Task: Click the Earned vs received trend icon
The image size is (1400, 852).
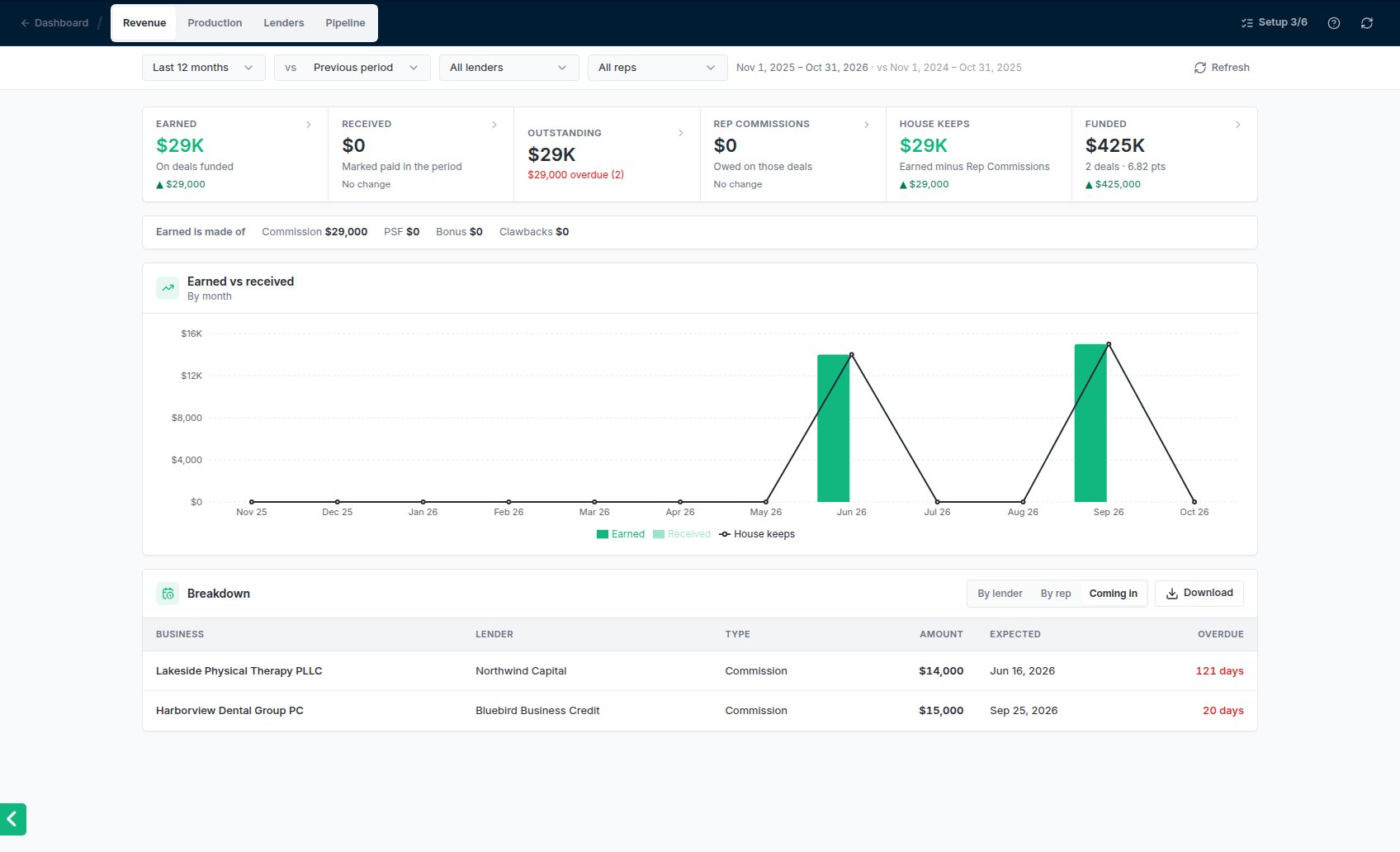Action: click(x=168, y=288)
